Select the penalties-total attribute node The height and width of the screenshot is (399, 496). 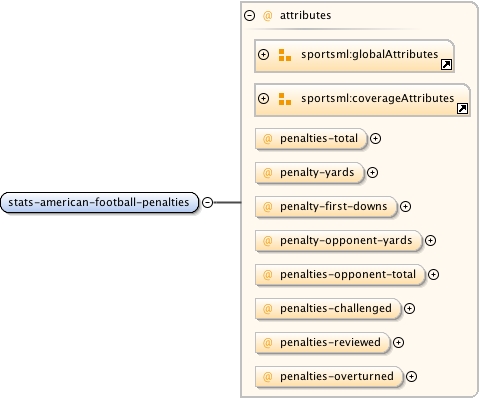pos(310,138)
